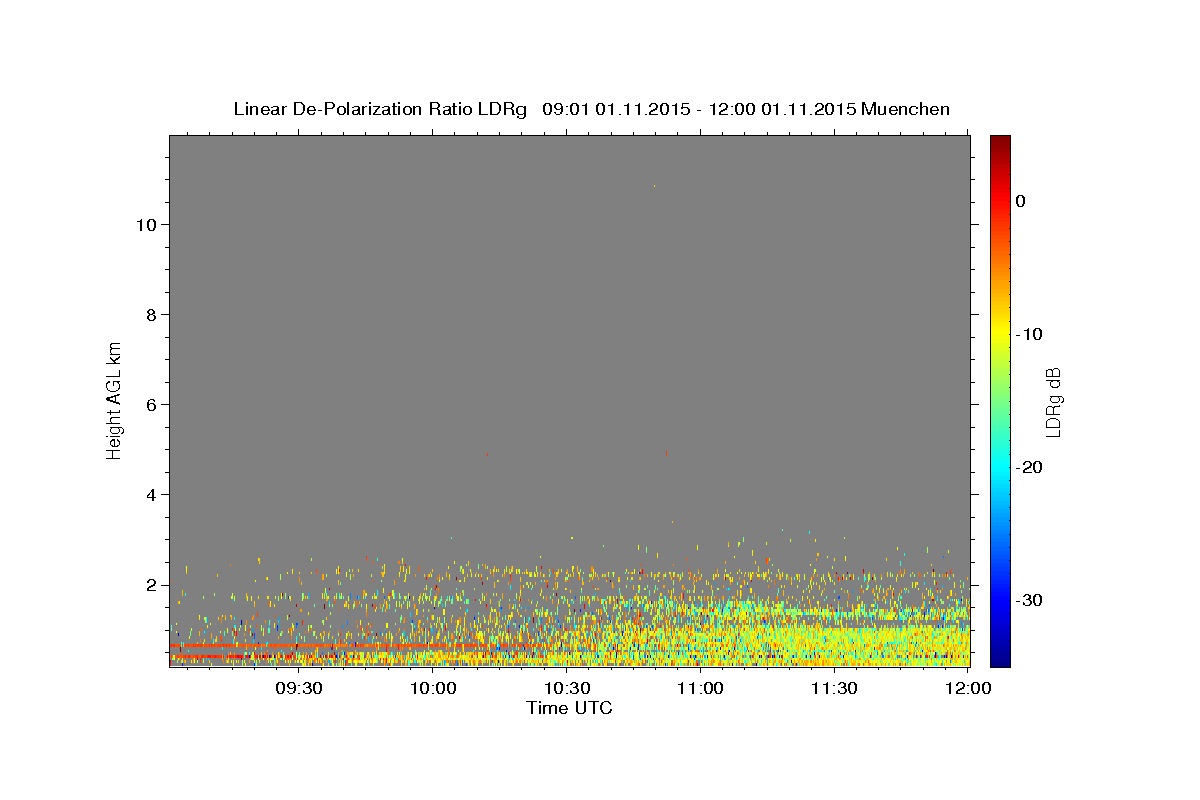Click the 11:30 time tick label

pos(834,688)
